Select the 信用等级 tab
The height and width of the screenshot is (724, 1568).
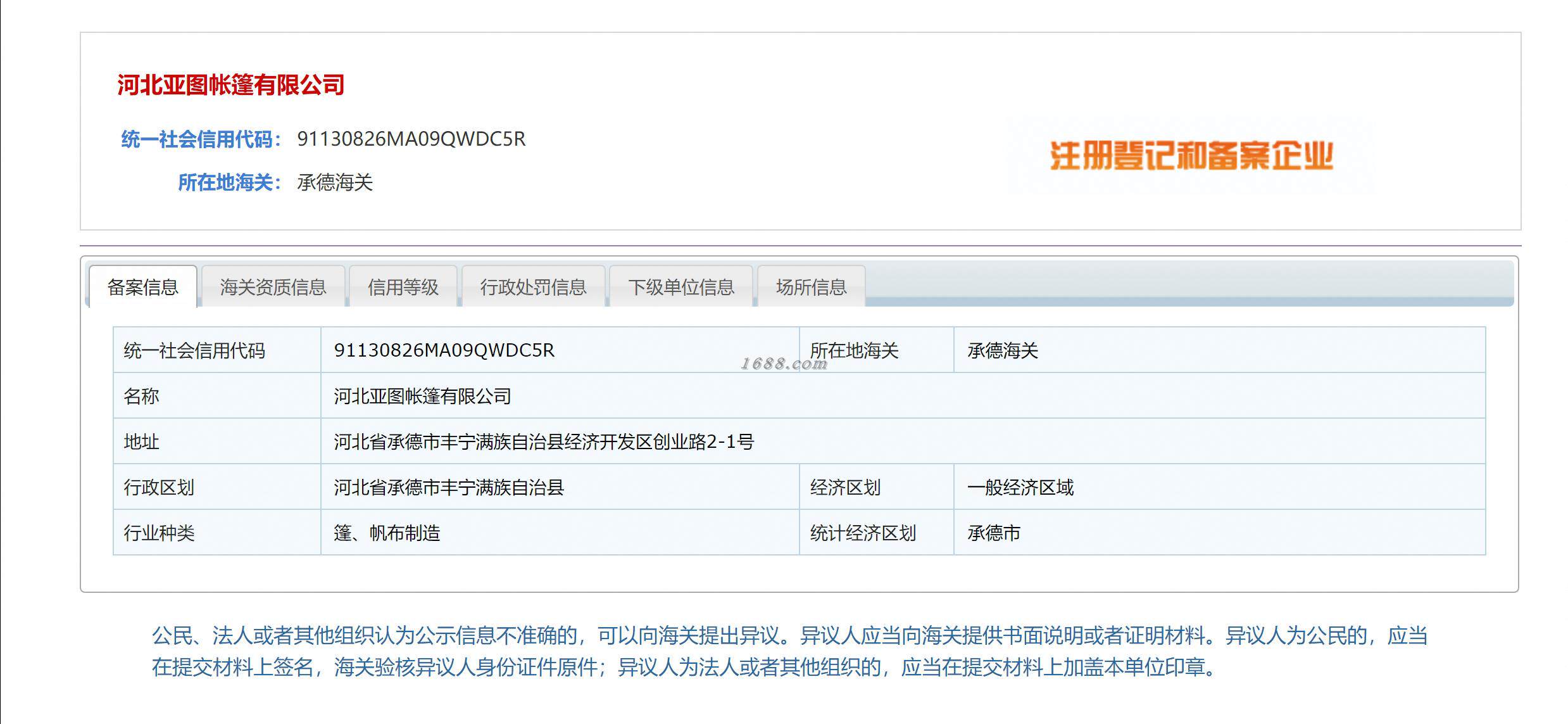(x=403, y=287)
